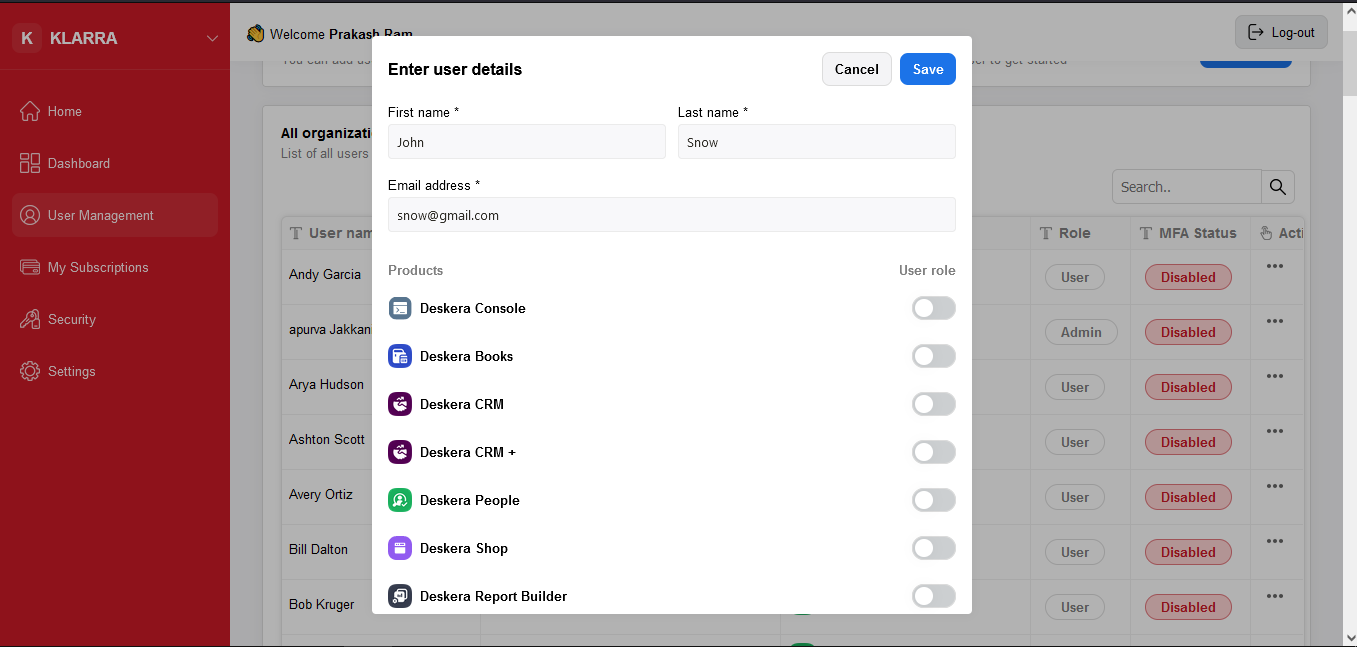Open Settings from the sidebar
The height and width of the screenshot is (647, 1357).
click(x=115, y=371)
